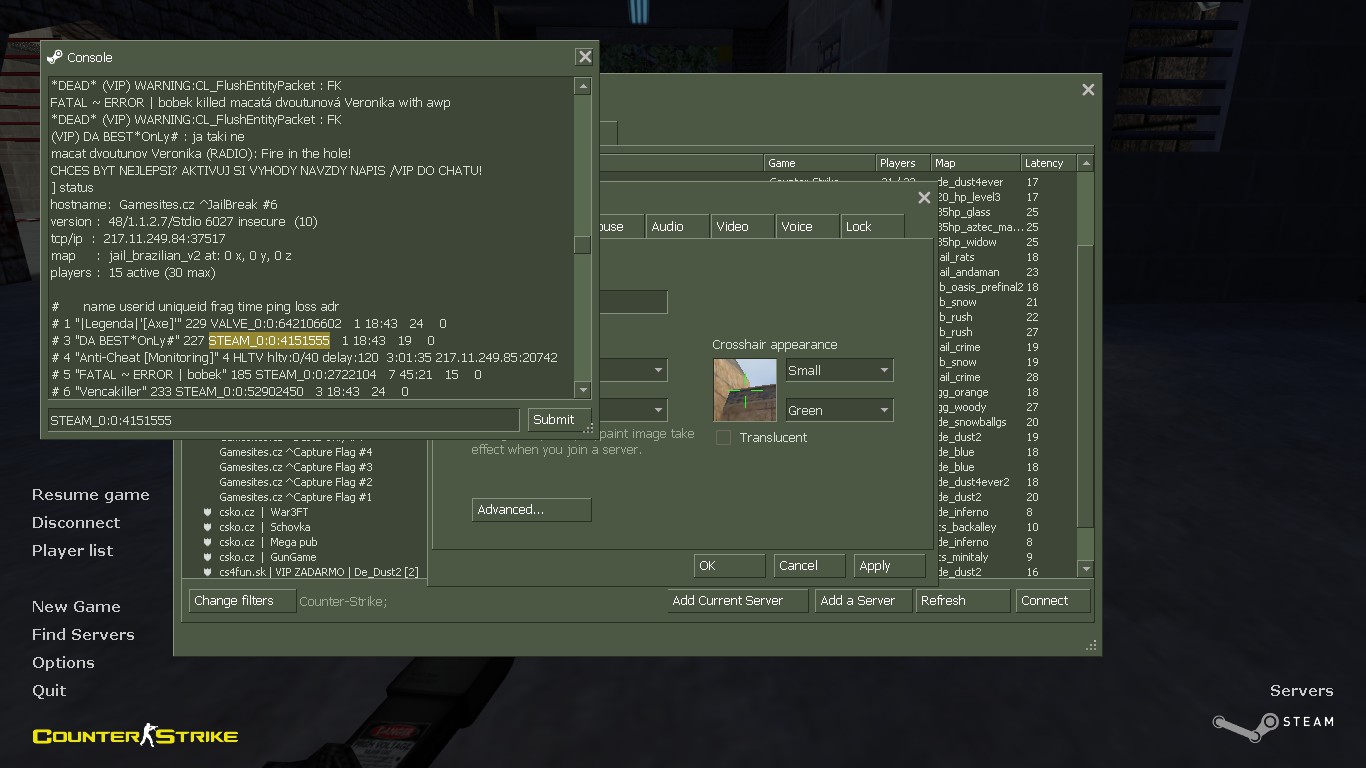This screenshot has height=768, width=1366.
Task: Click Disconnect in main menu
Action: [76, 523]
